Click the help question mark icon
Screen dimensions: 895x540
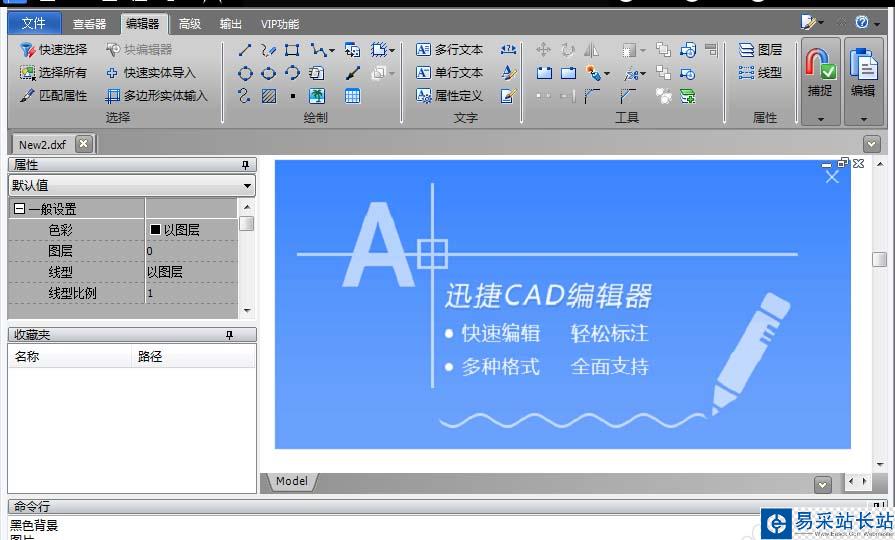(862, 22)
